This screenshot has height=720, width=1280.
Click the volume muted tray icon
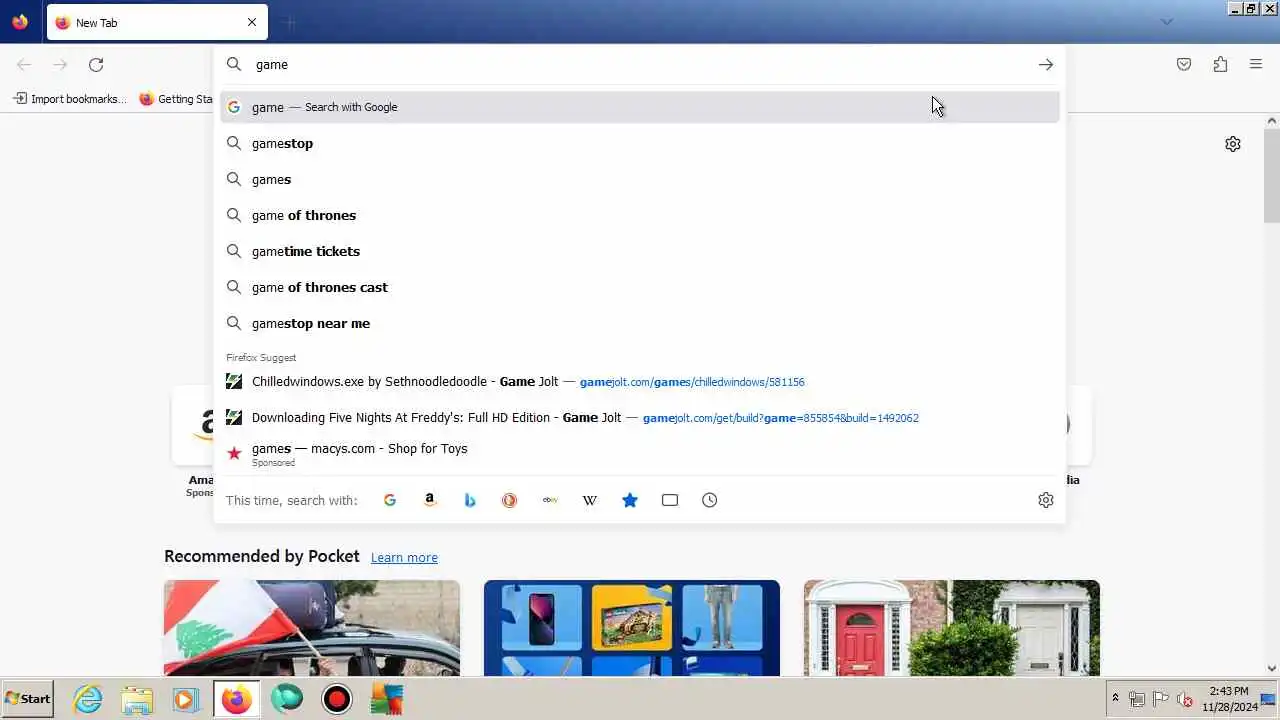[1184, 699]
